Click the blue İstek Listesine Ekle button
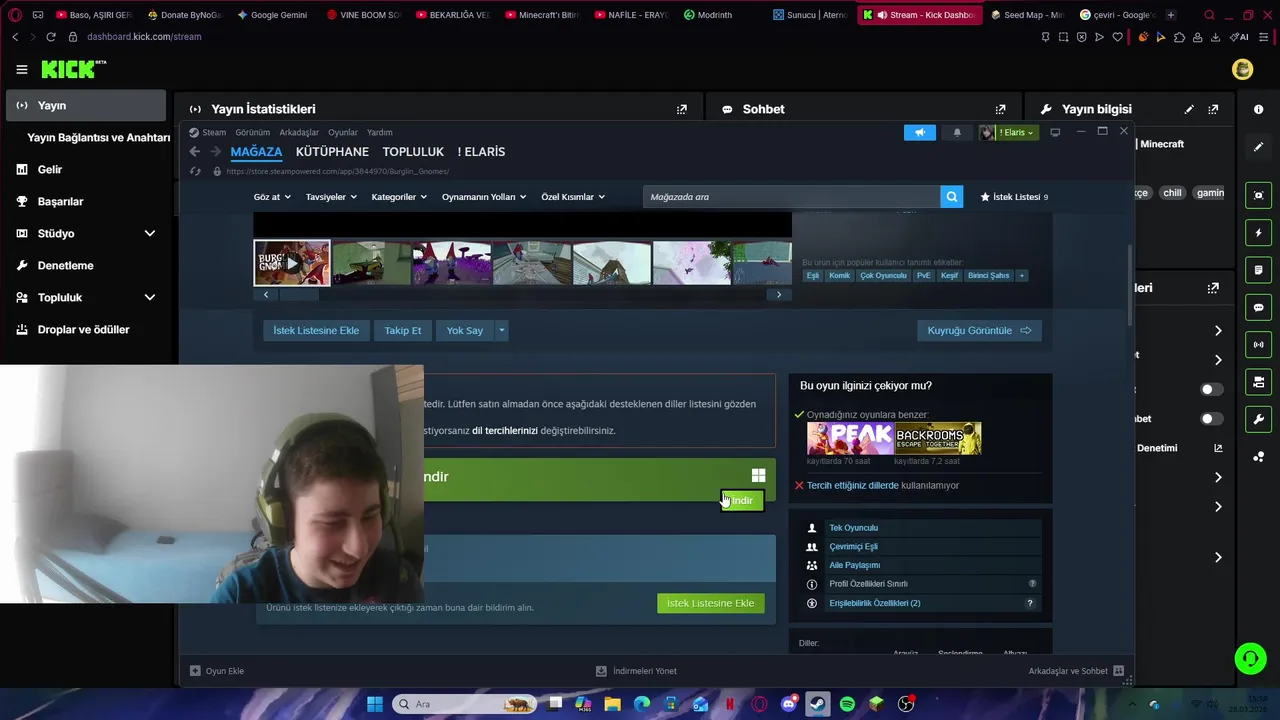This screenshot has width=1280, height=720. coord(316,330)
